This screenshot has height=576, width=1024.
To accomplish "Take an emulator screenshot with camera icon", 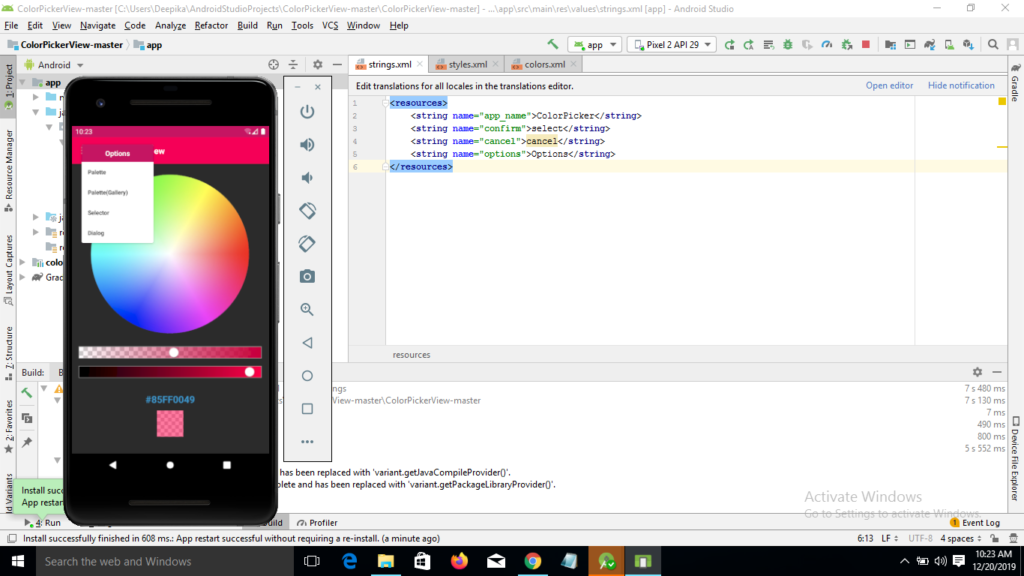I will [x=307, y=276].
